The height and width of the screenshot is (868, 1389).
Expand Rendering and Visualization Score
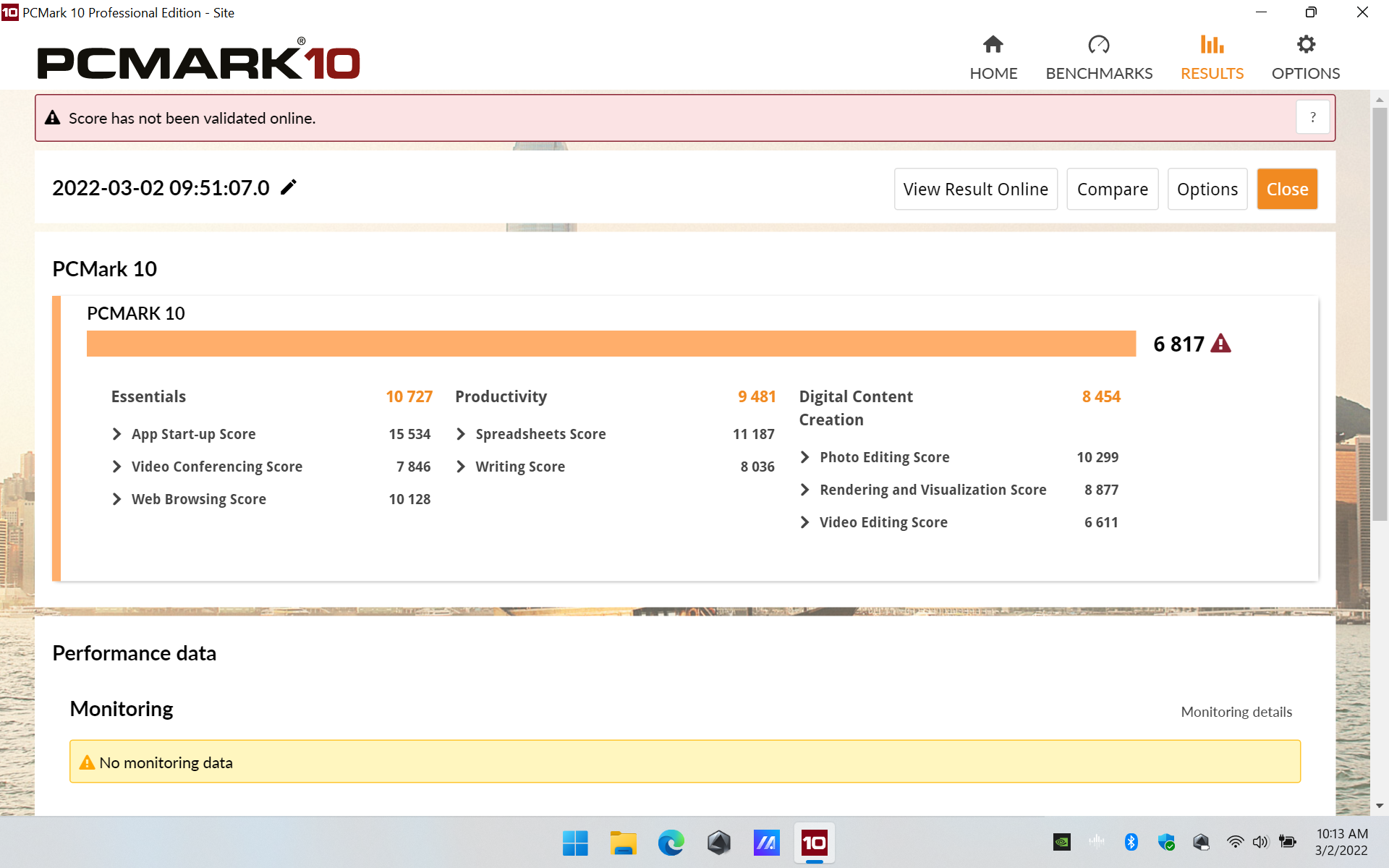(804, 490)
